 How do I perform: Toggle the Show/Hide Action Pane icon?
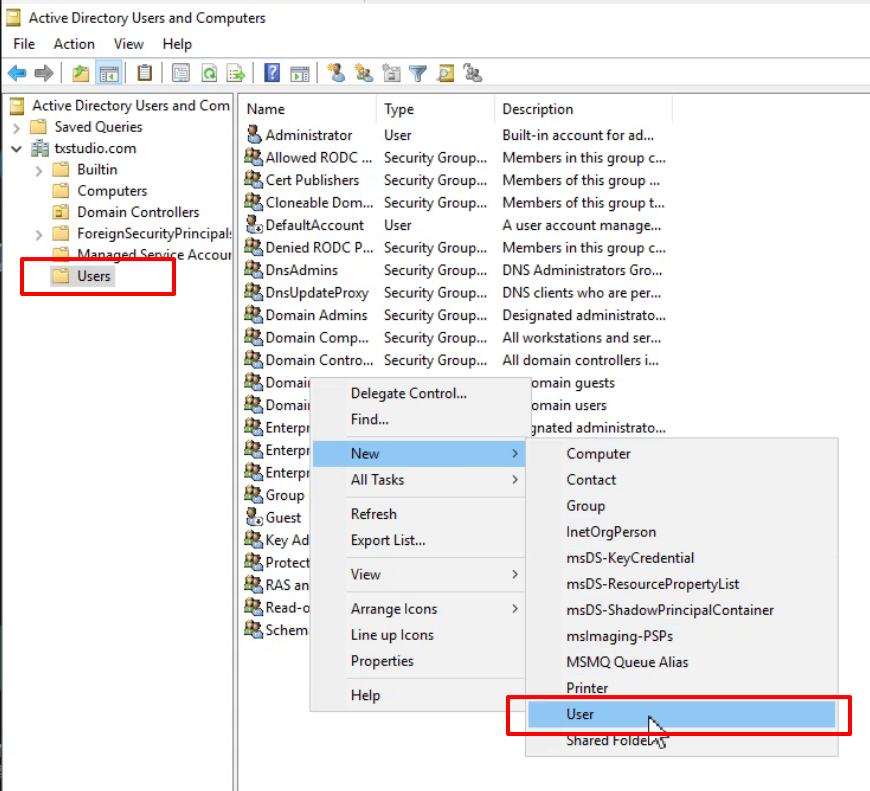point(300,73)
